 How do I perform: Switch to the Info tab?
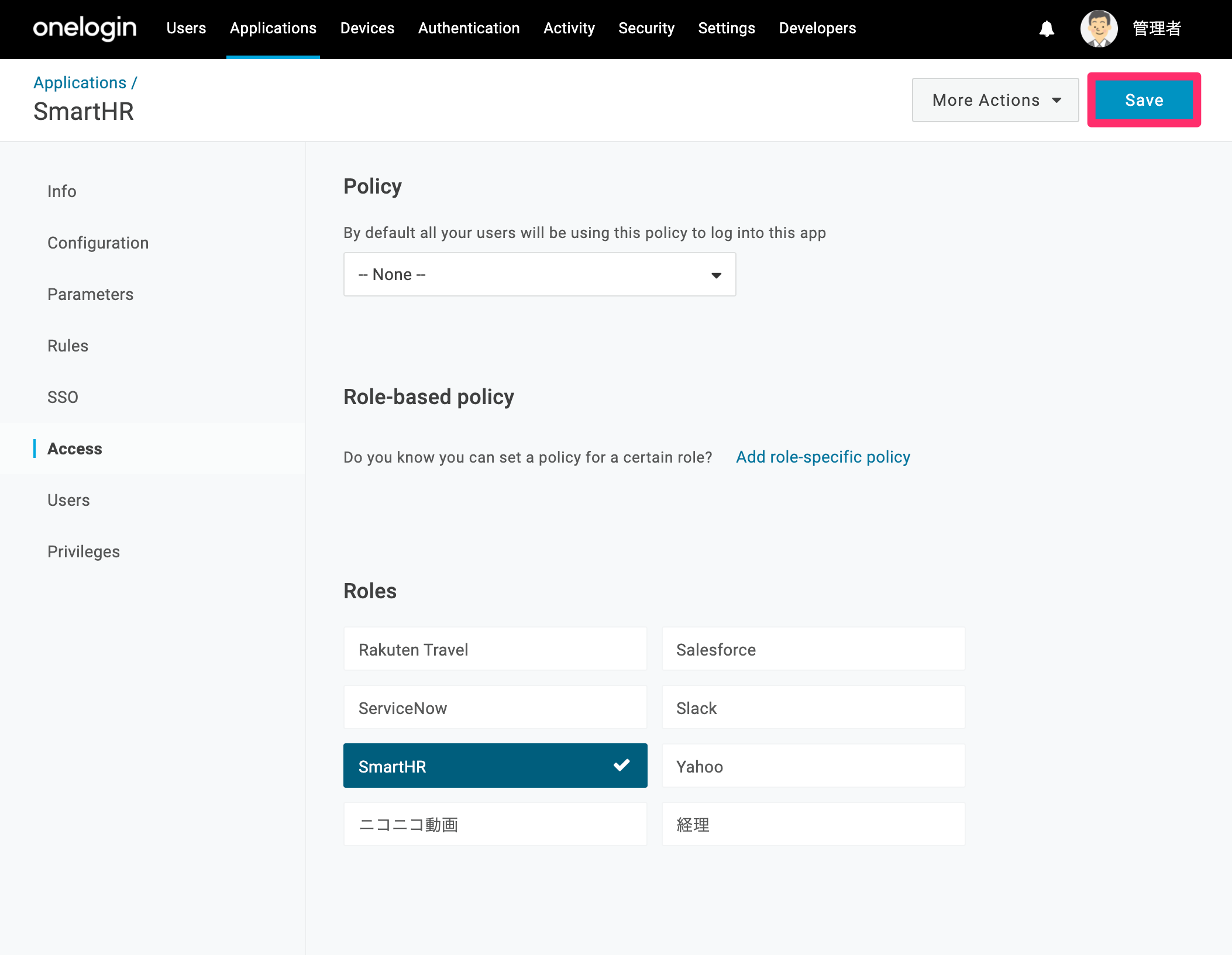(x=61, y=191)
